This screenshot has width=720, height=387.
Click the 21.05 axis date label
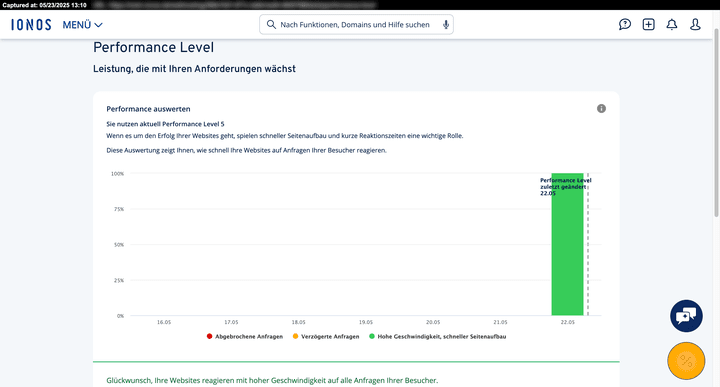point(500,322)
